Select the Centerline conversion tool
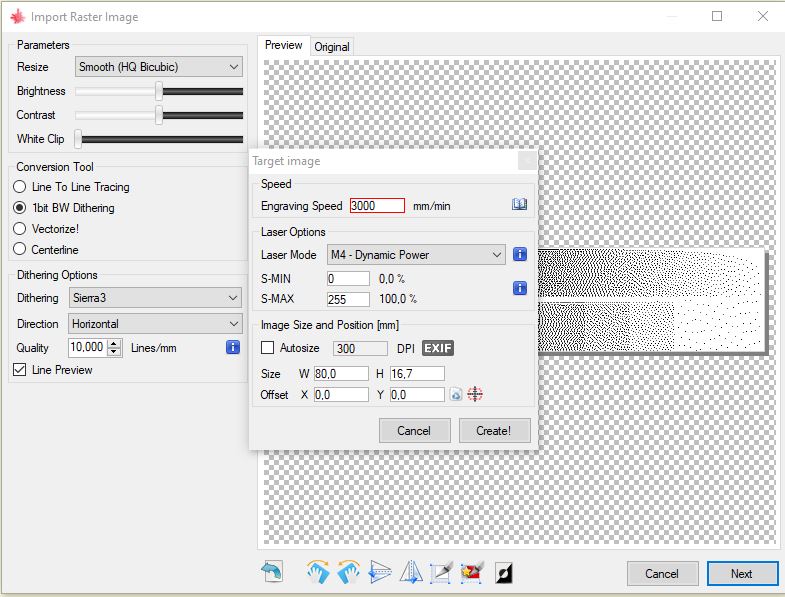 tap(46, 249)
